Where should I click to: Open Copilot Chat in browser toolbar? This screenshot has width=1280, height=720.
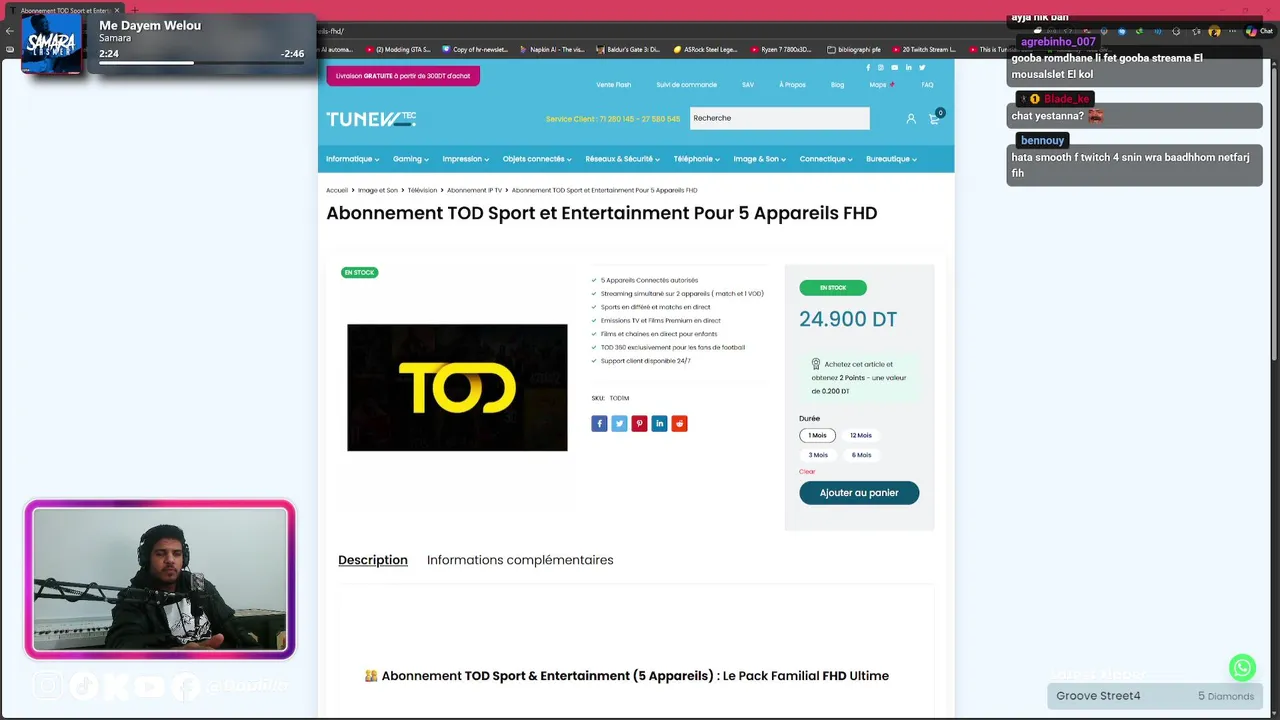[x=1258, y=31]
